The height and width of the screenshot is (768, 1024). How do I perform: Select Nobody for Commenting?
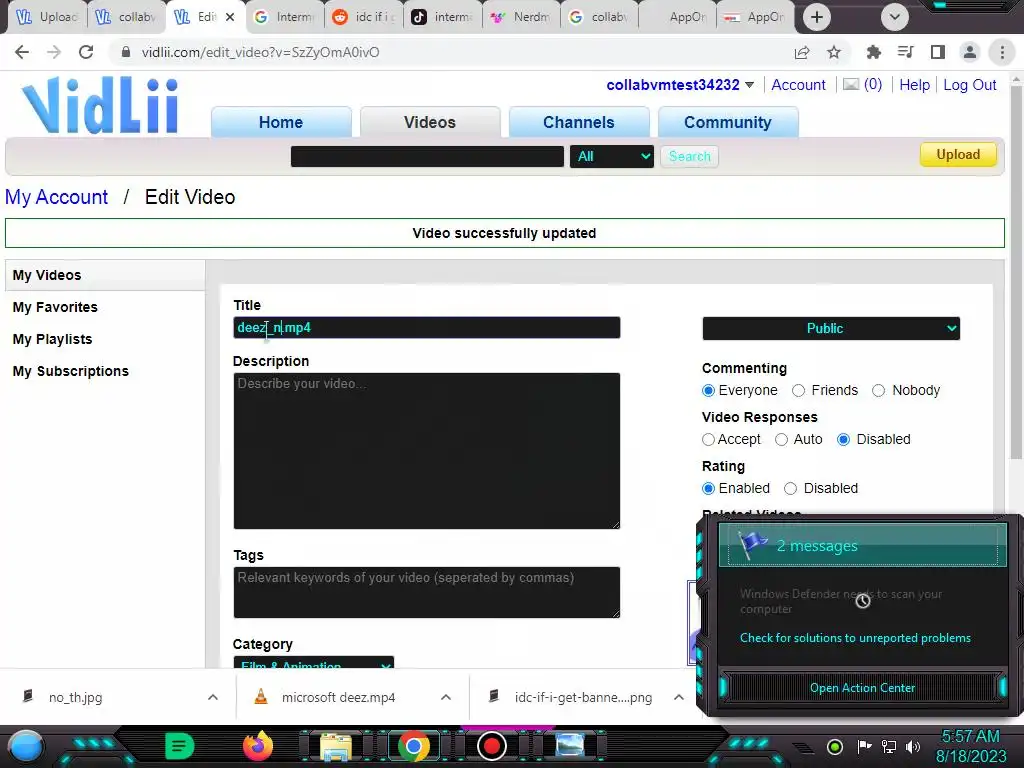878,391
